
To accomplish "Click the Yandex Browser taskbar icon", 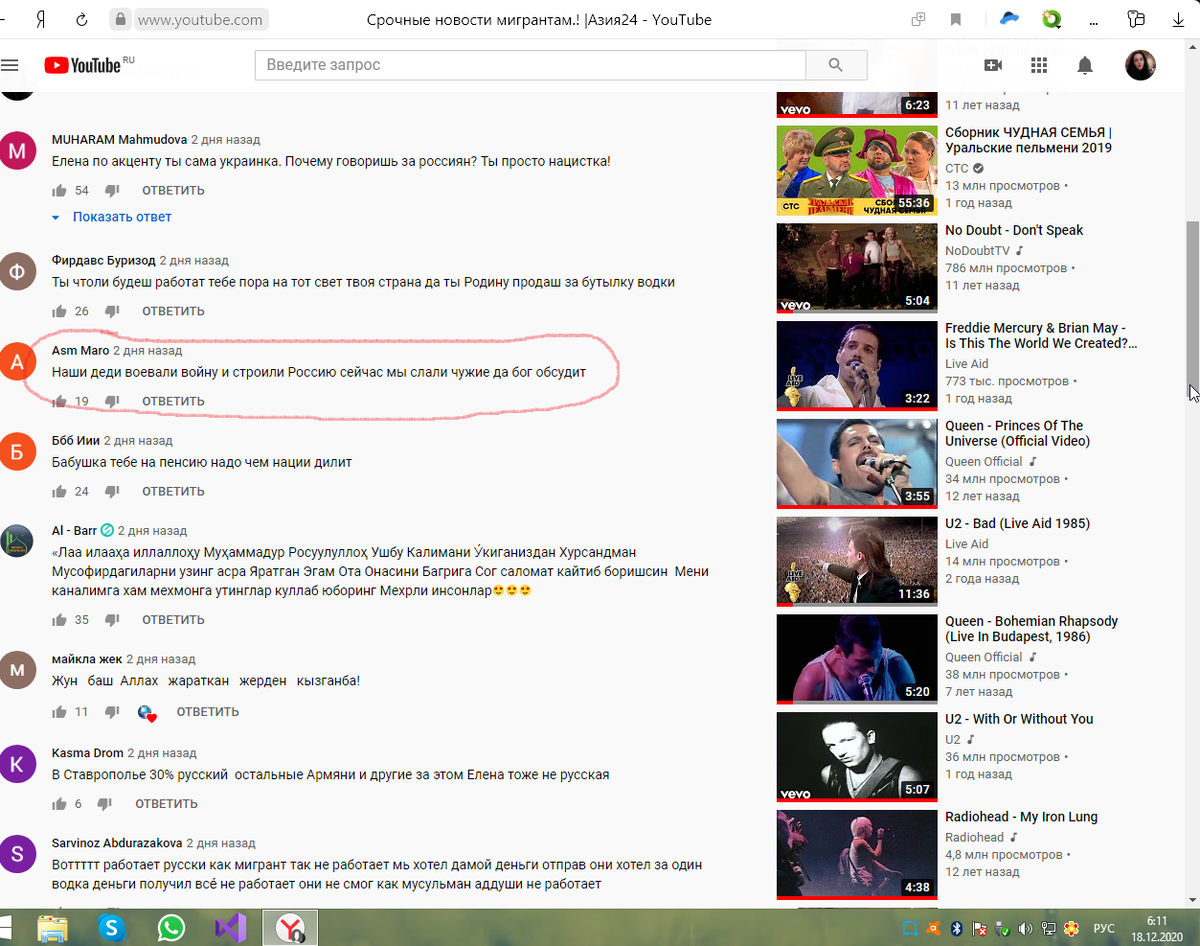I will [290, 927].
